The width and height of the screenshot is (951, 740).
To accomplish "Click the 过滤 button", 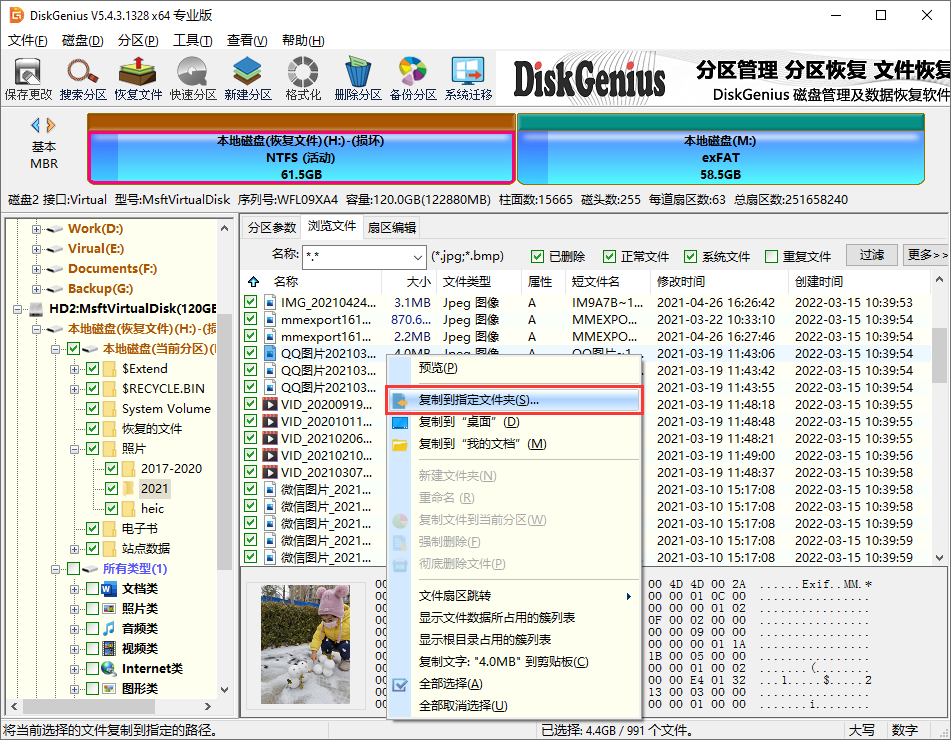I will click(x=871, y=255).
